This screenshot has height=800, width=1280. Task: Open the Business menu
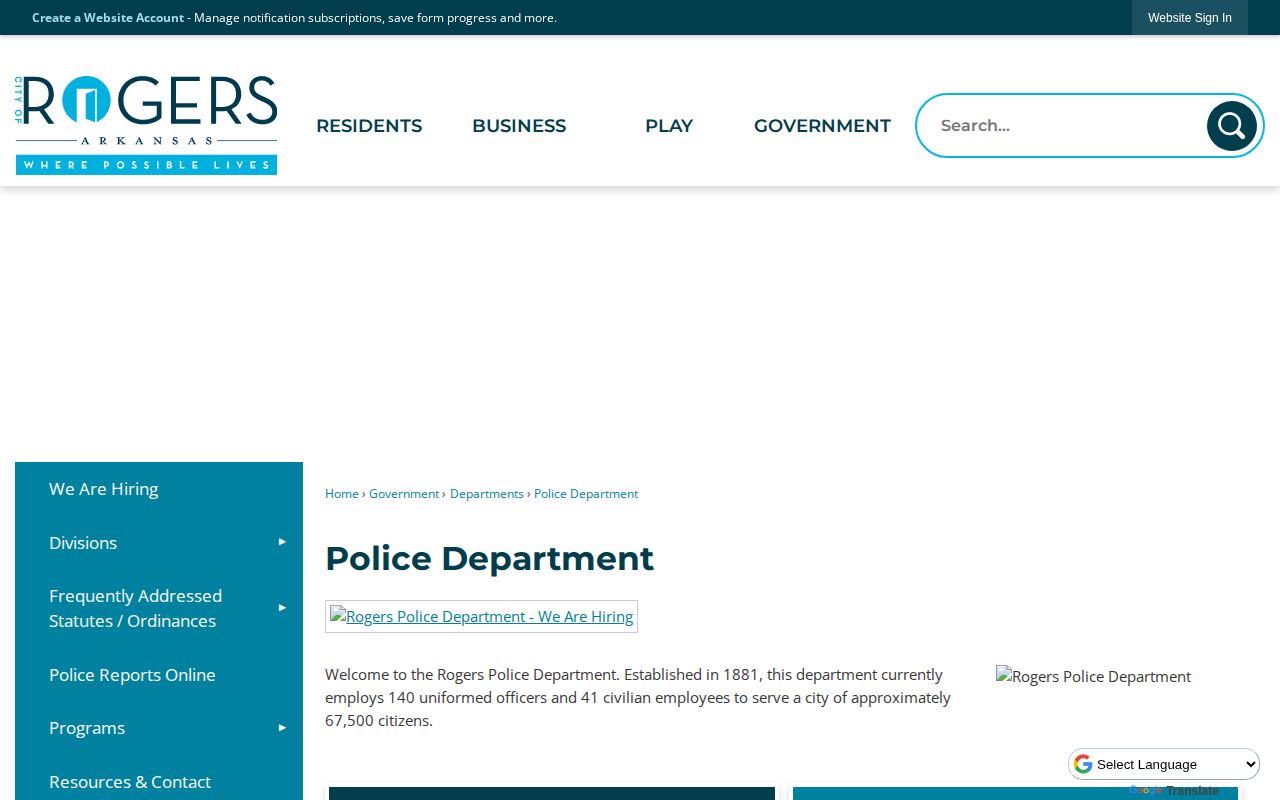[x=519, y=126]
